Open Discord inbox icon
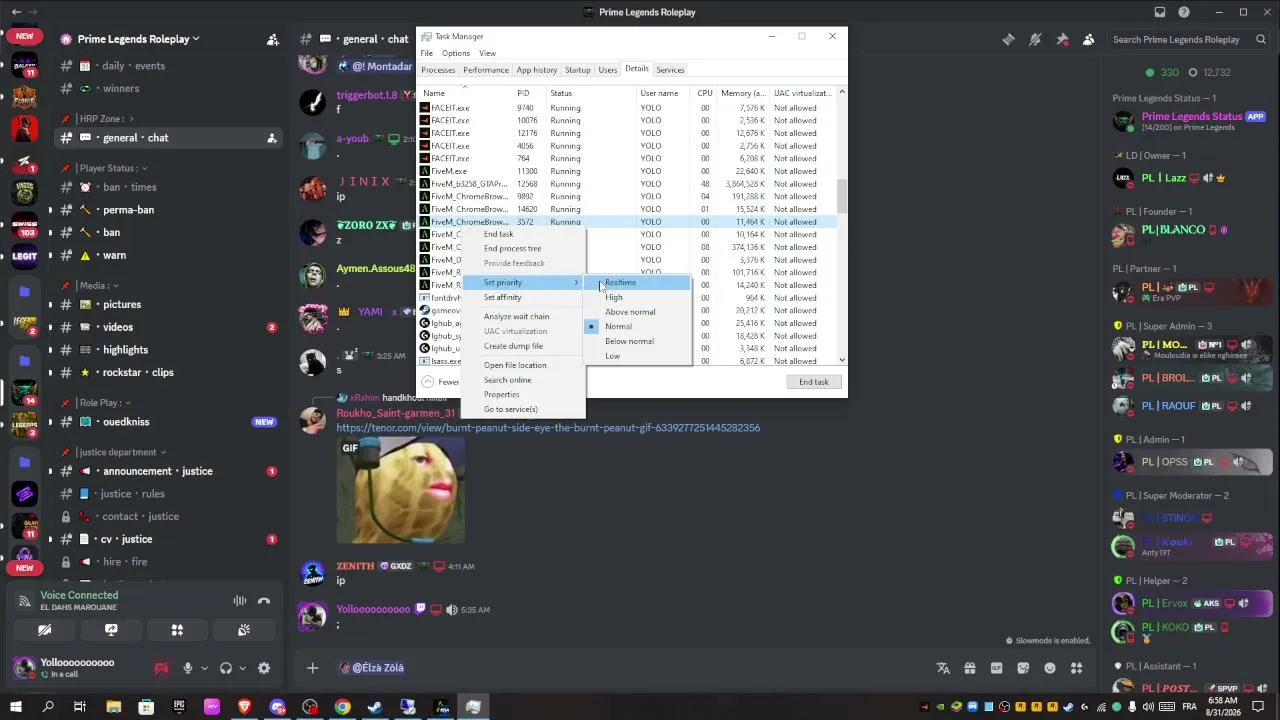 1160,12
